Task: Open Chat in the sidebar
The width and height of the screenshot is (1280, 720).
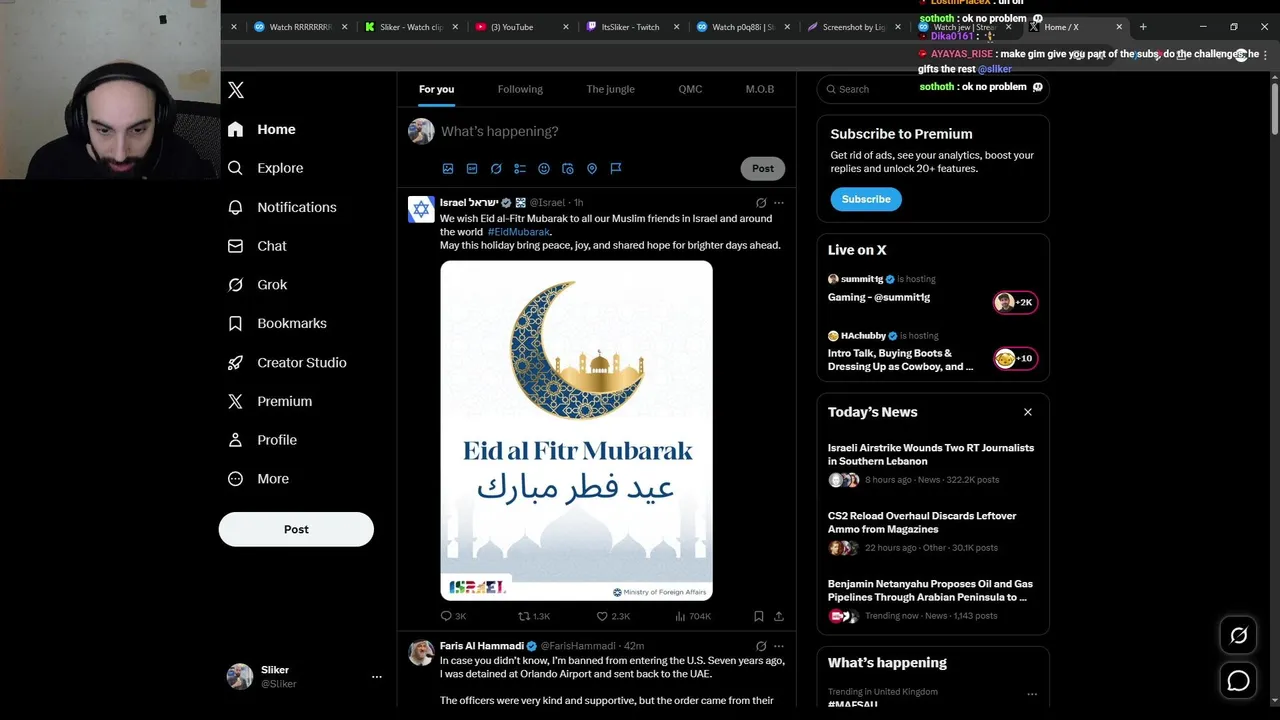Action: 258,246
